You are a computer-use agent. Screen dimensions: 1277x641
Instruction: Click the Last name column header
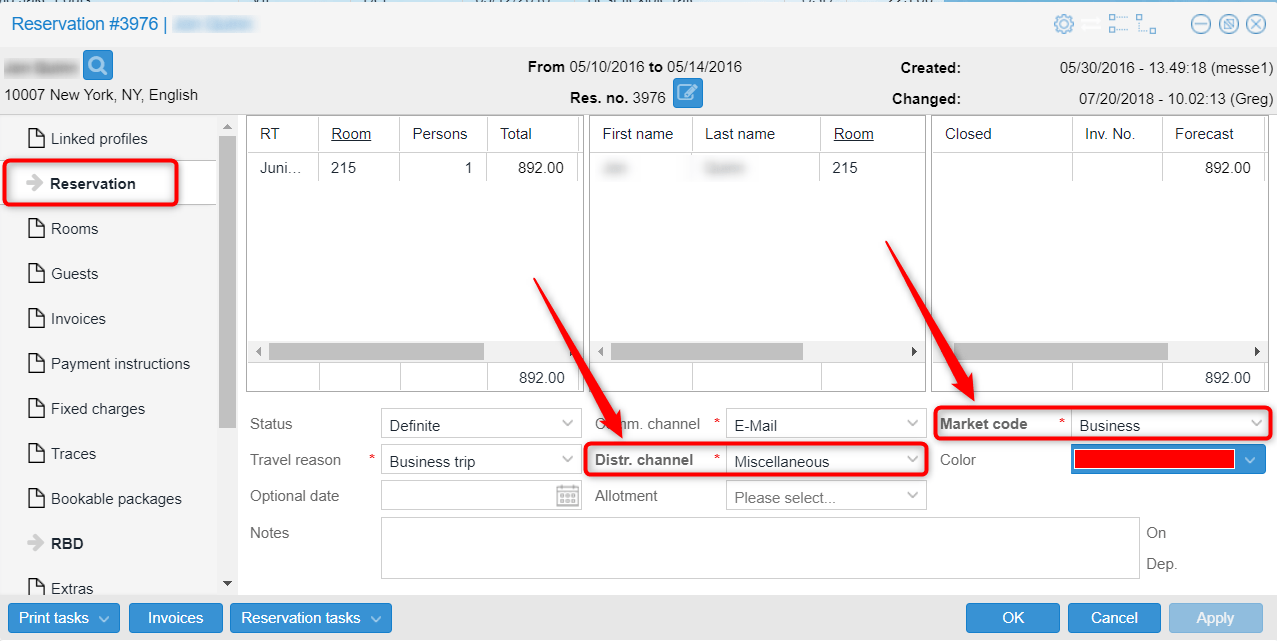click(x=740, y=134)
